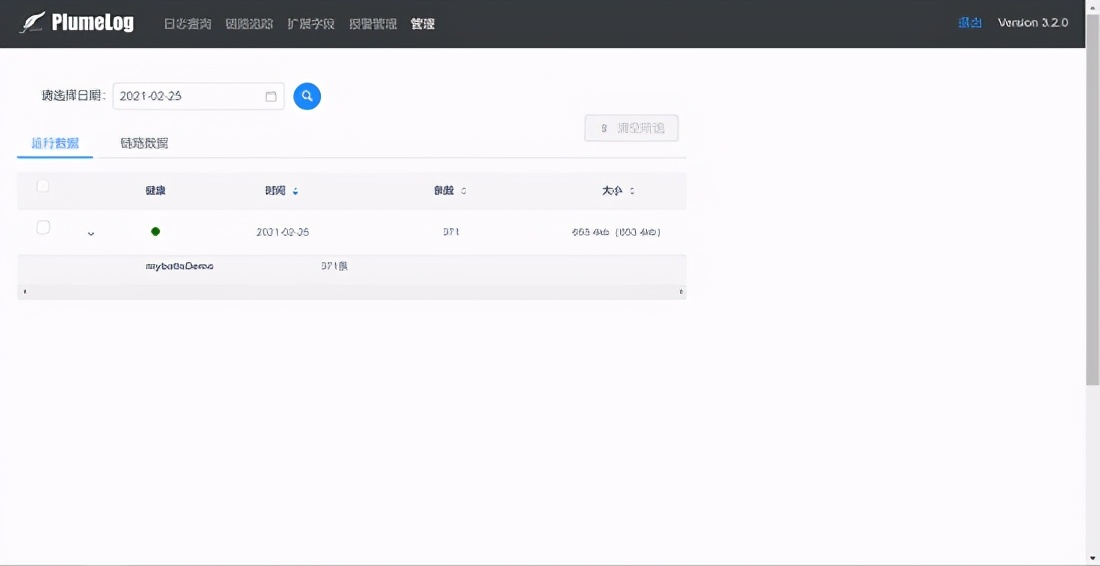This screenshot has height=566, width=1100.
Task: Select the highlighted 管理 navigation item
Action: coord(422,24)
